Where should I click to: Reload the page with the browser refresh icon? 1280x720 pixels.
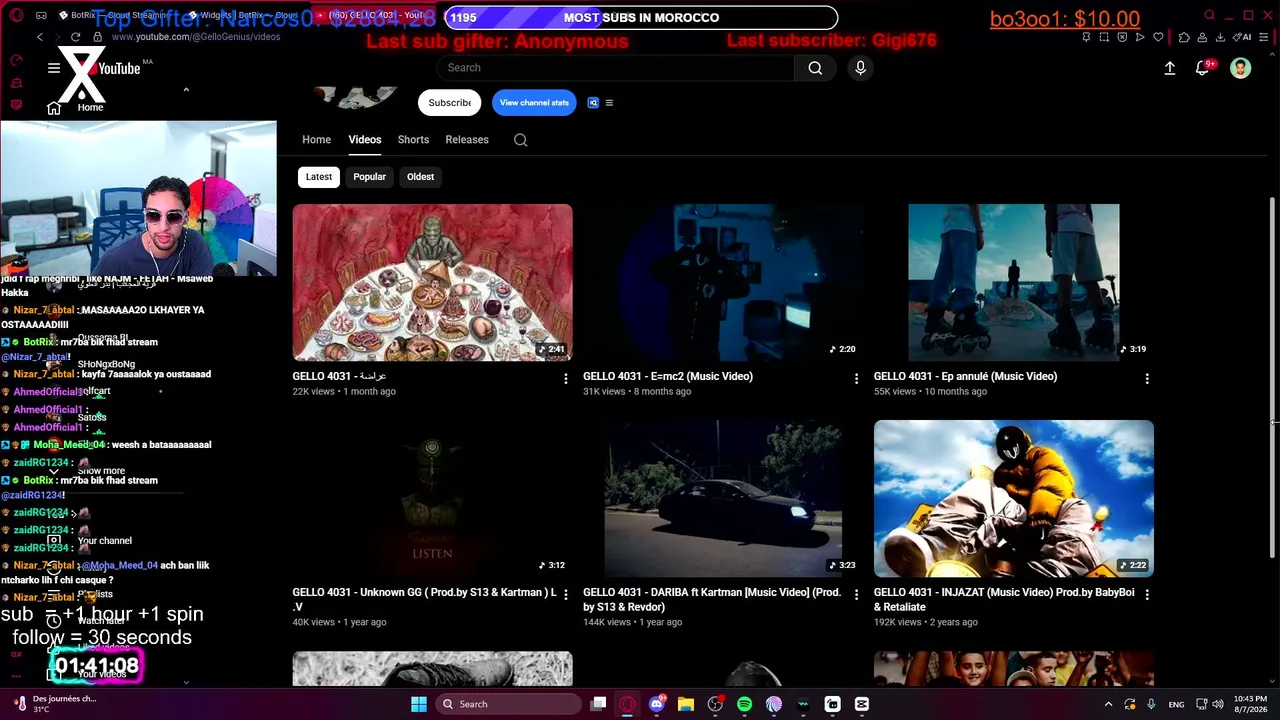point(75,37)
